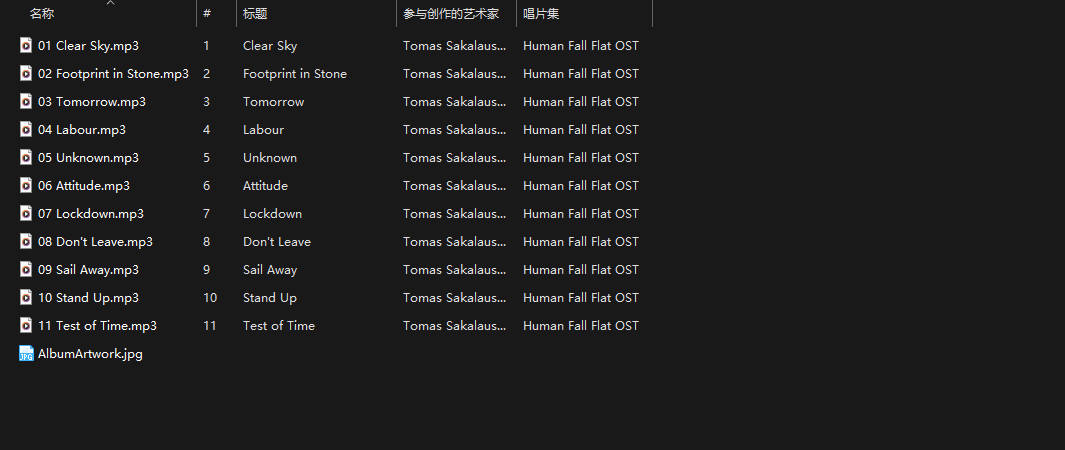Sort by the # track number column
Screen dimensions: 1065x450
207,14
